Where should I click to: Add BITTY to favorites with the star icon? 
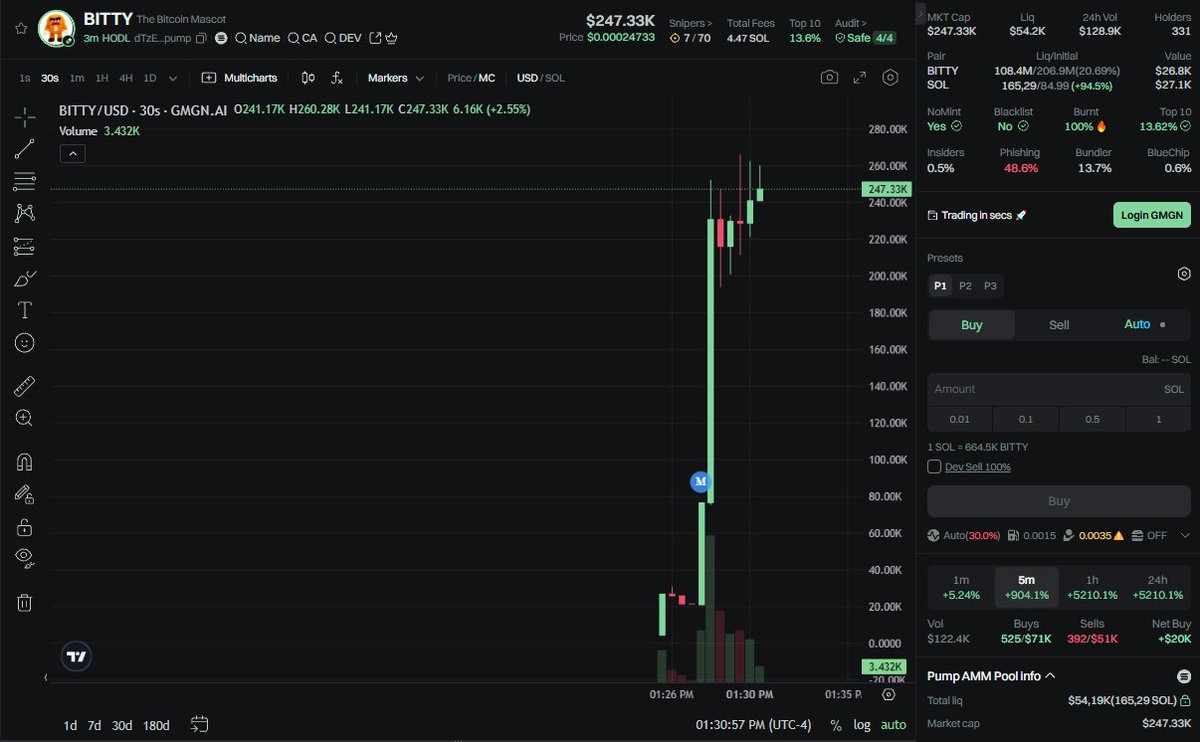point(20,28)
